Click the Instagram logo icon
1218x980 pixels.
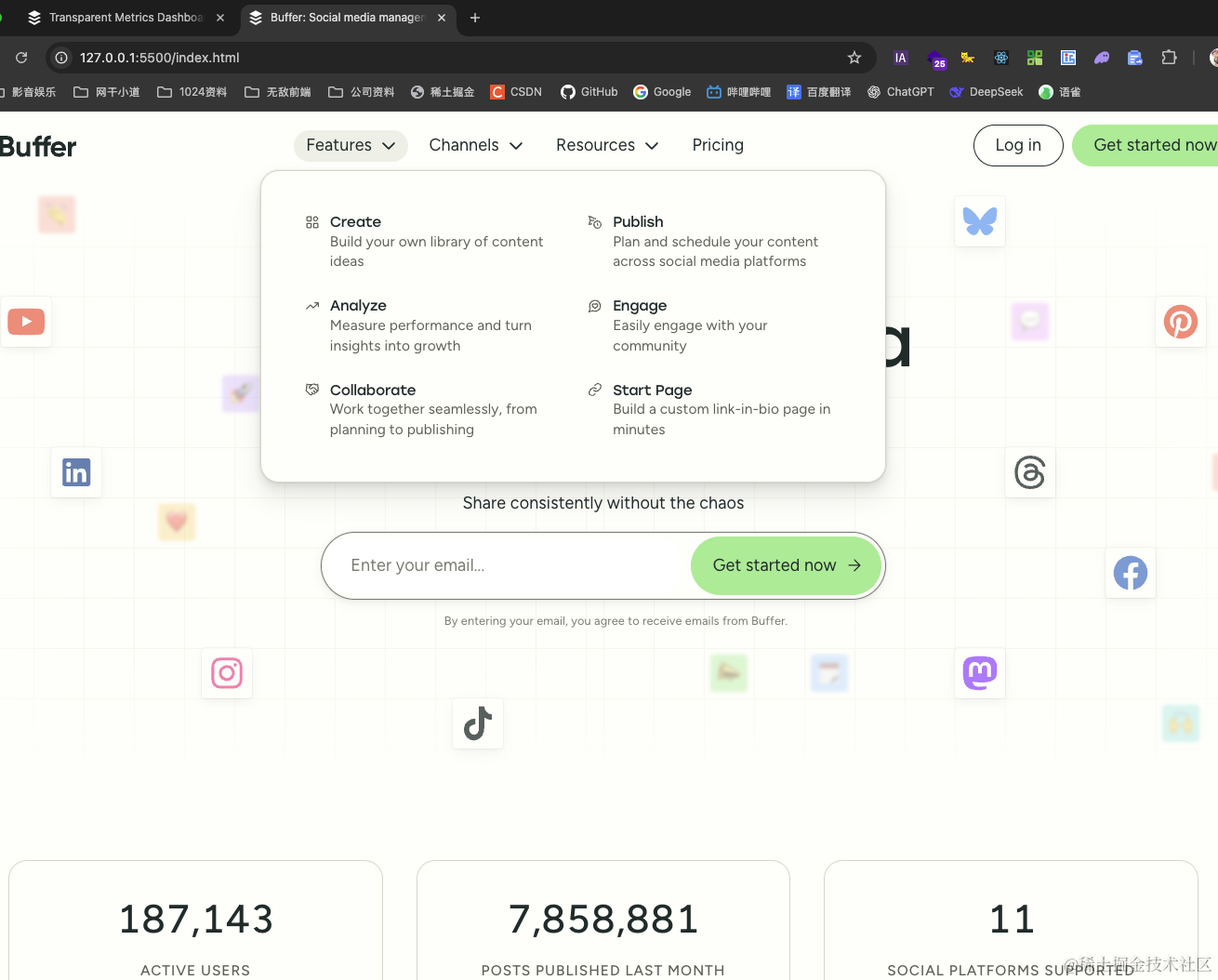(227, 673)
